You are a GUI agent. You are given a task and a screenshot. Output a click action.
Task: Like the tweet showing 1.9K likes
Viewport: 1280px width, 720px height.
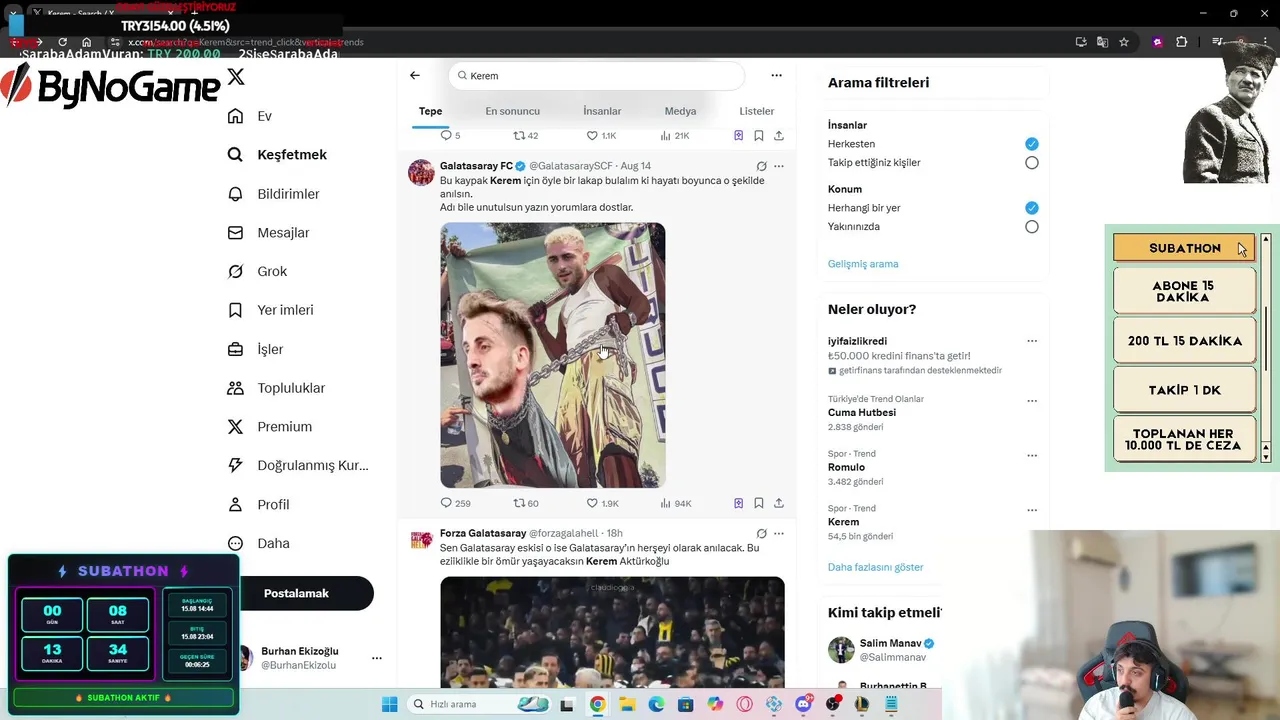click(602, 503)
